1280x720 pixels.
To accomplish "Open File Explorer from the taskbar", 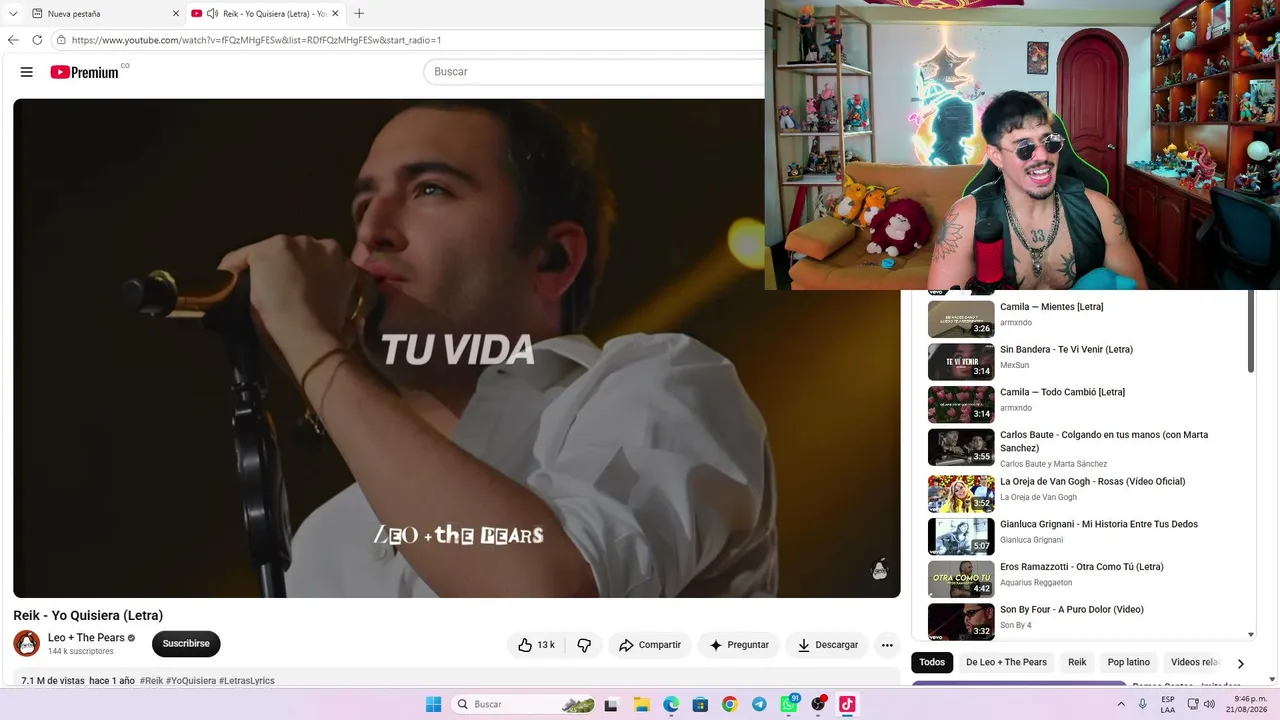I will (641, 704).
